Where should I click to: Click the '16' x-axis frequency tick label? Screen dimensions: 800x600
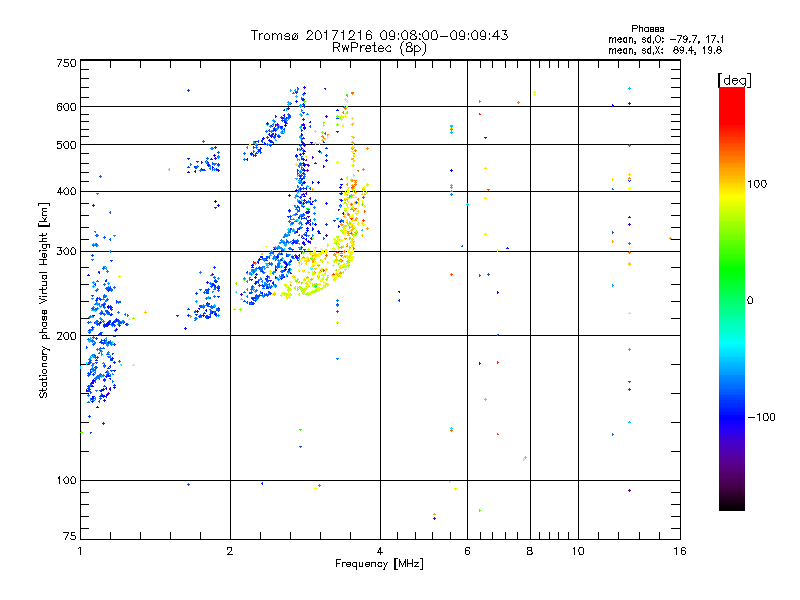(680, 551)
